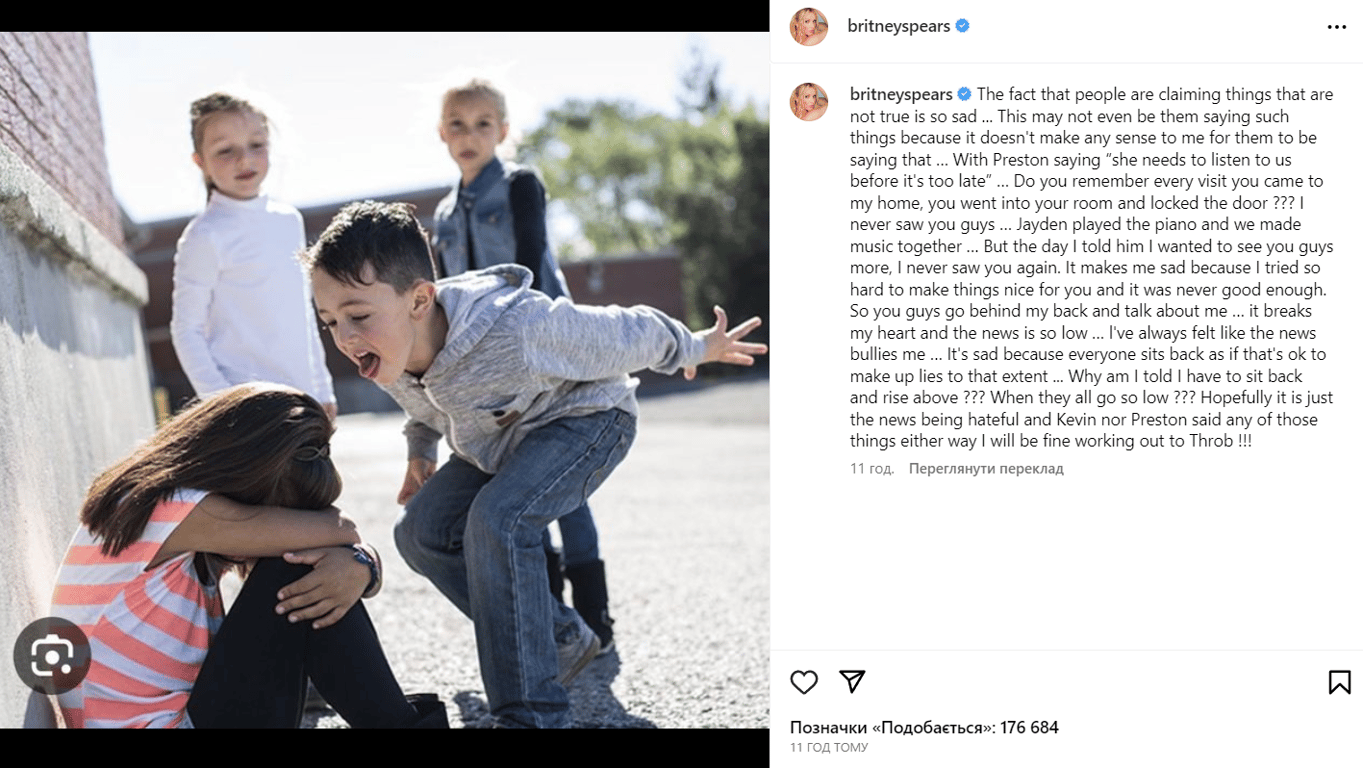
Task: Open profile via the caption avatar picture
Action: [x=809, y=102]
